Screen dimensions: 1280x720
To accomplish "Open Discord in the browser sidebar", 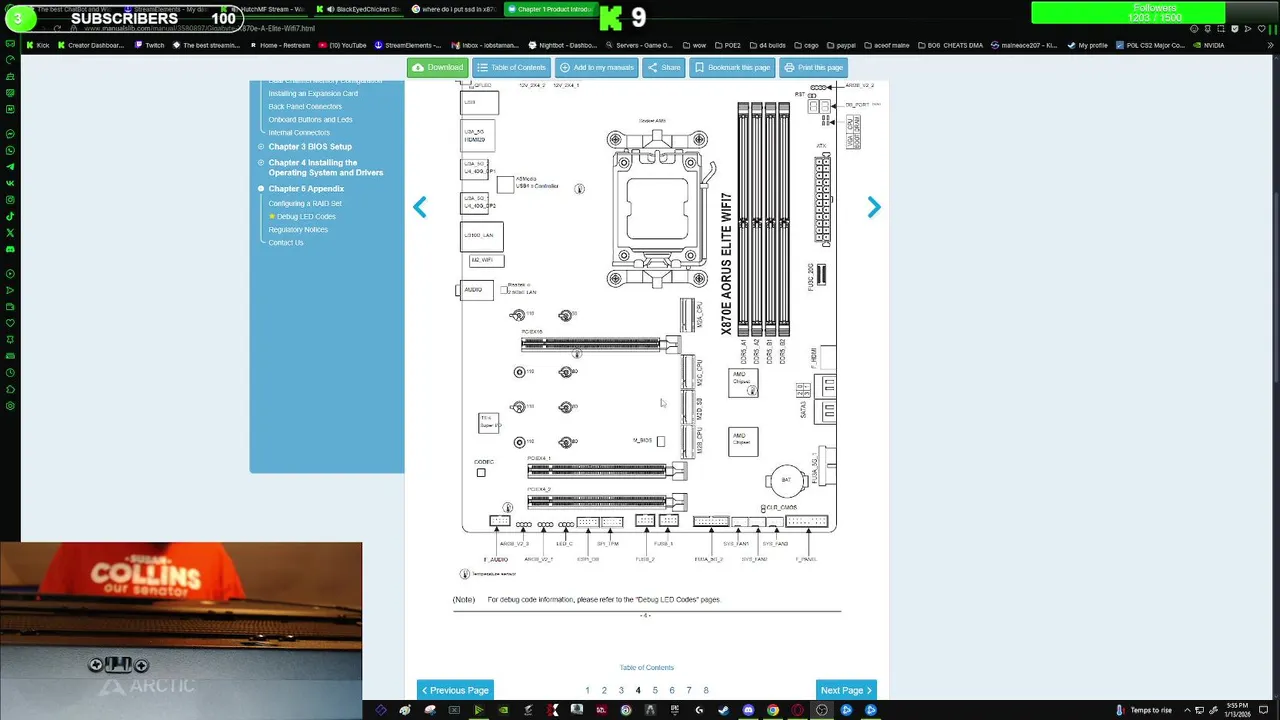I will 10,248.
